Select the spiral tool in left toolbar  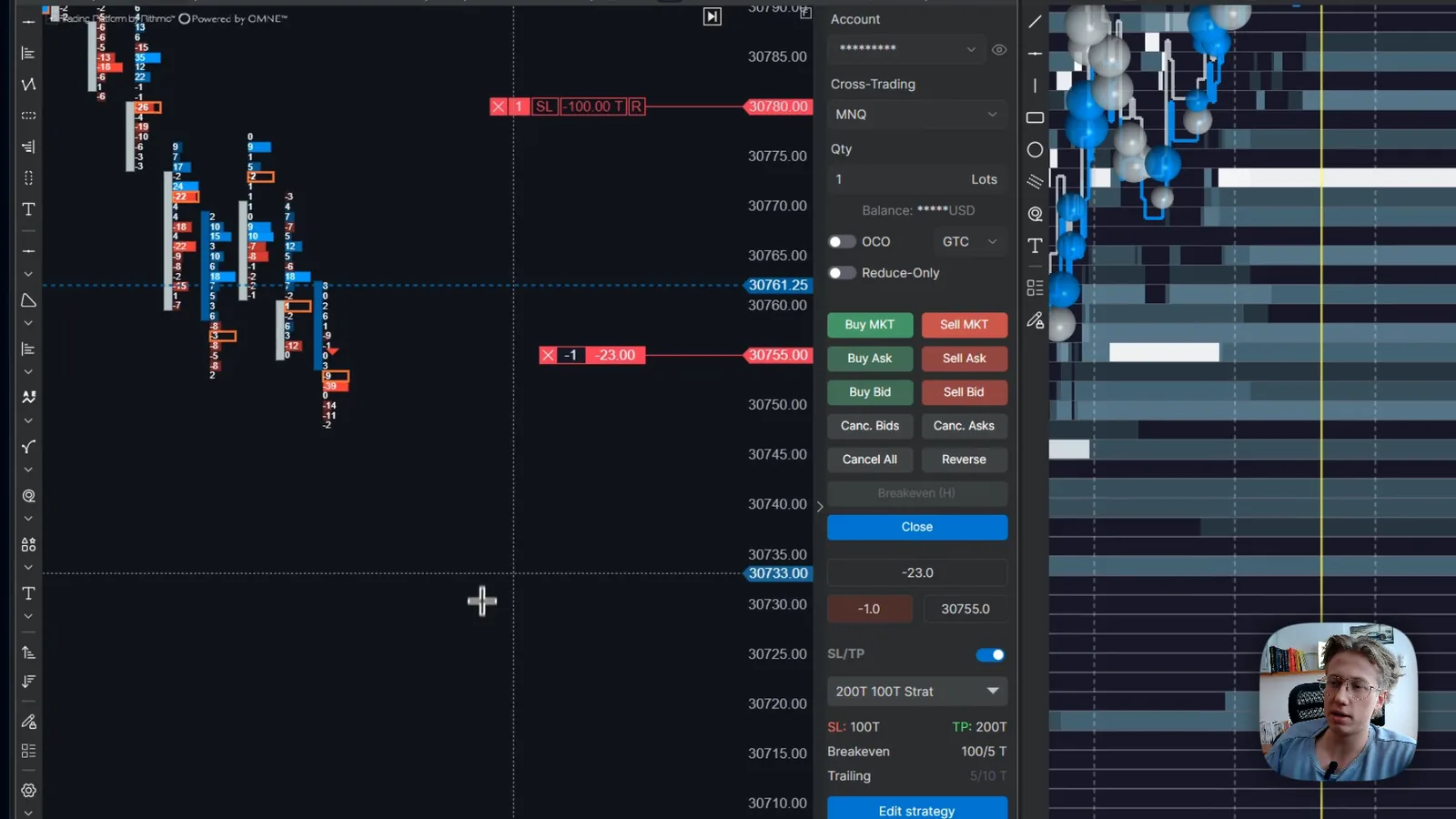28,496
